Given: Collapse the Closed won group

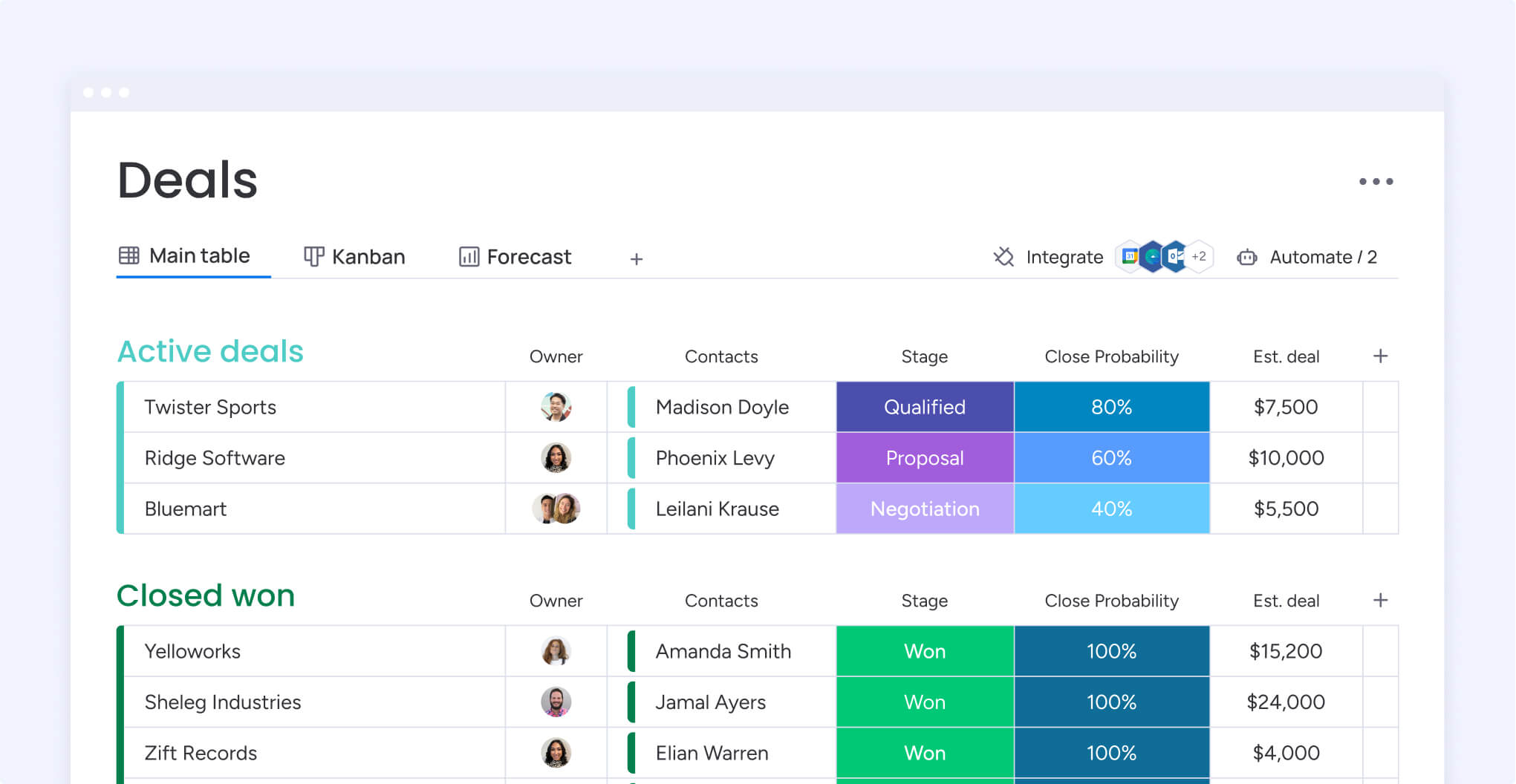Looking at the screenshot, I should 205,595.
